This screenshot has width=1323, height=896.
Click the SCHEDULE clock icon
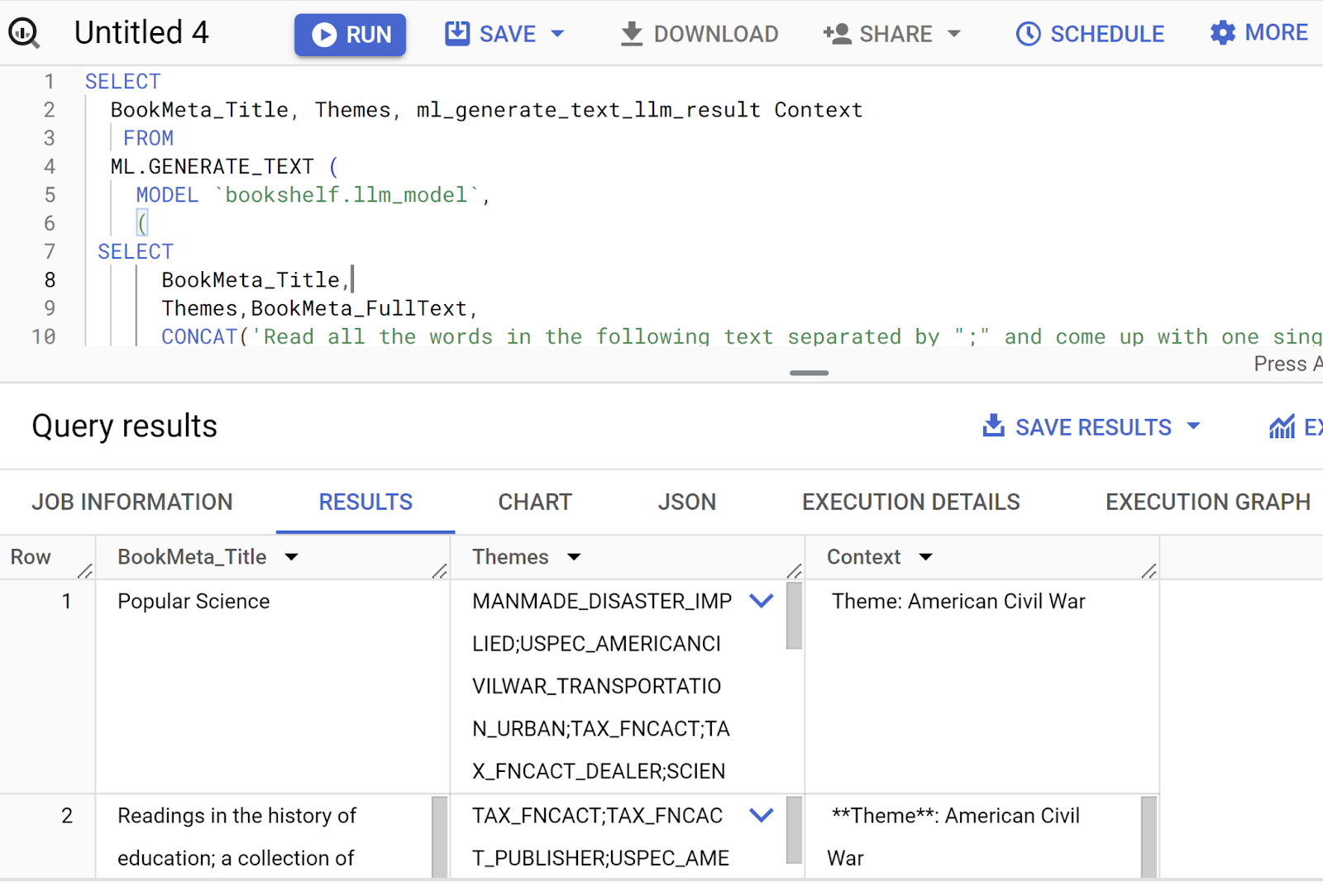[x=1028, y=34]
